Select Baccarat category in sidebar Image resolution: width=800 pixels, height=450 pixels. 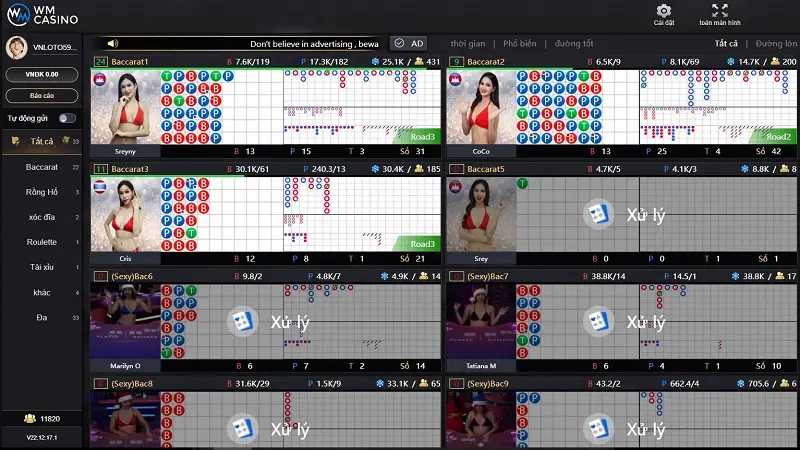point(42,167)
